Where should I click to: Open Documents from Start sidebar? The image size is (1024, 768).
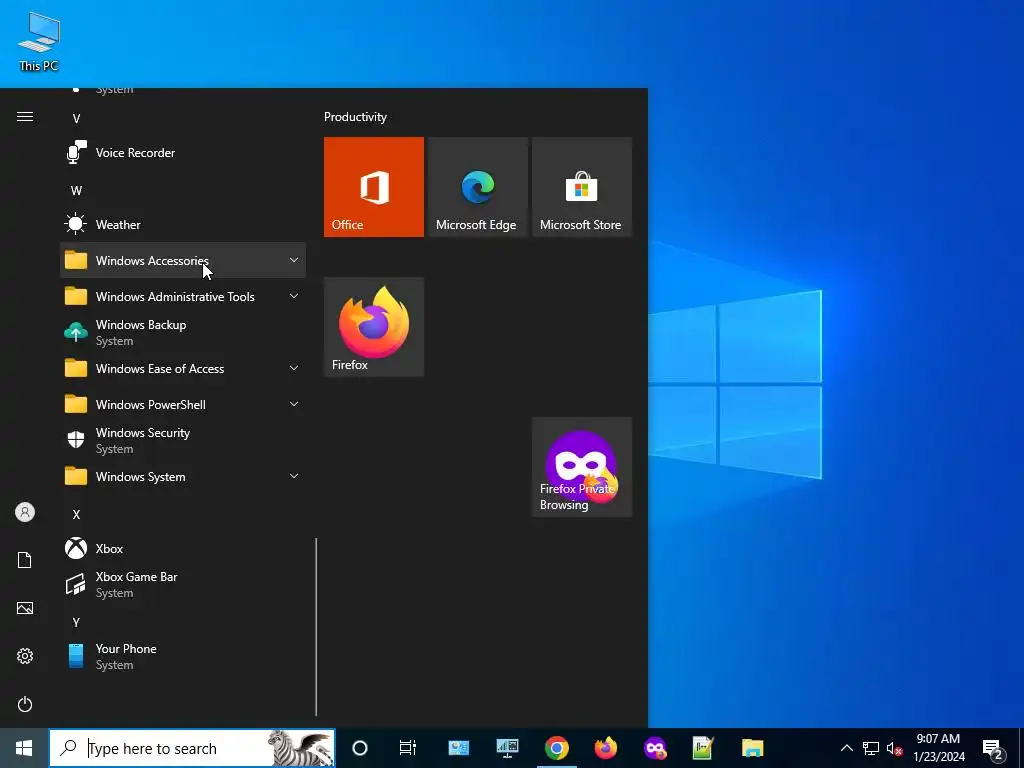[25, 560]
